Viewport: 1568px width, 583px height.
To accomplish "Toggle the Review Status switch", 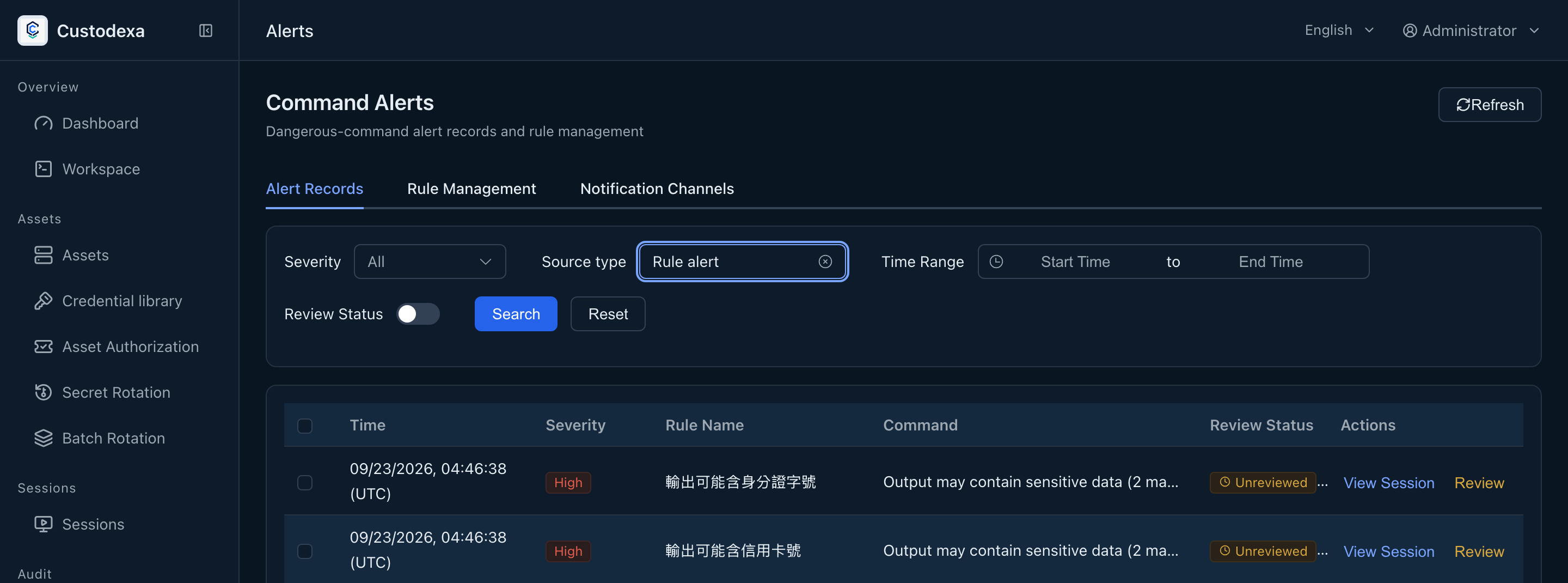I will pos(418,314).
